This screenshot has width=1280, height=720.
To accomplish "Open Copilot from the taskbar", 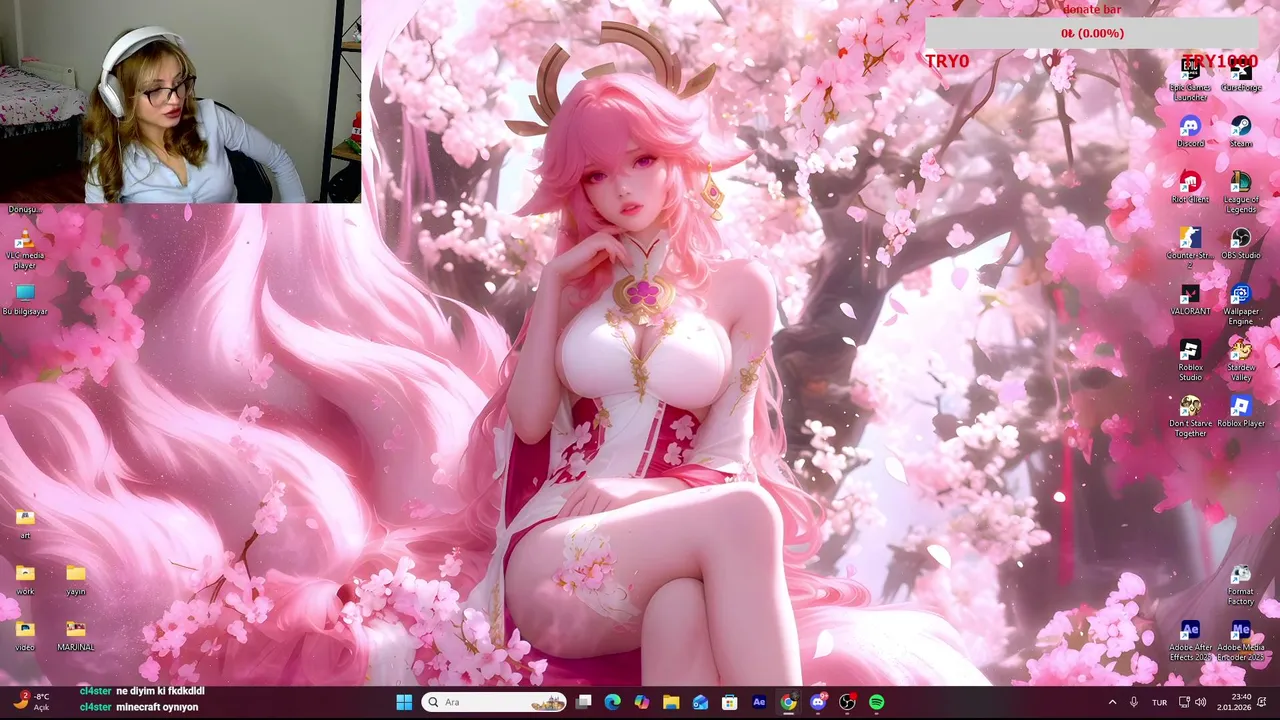I will pyautogui.click(x=642, y=702).
